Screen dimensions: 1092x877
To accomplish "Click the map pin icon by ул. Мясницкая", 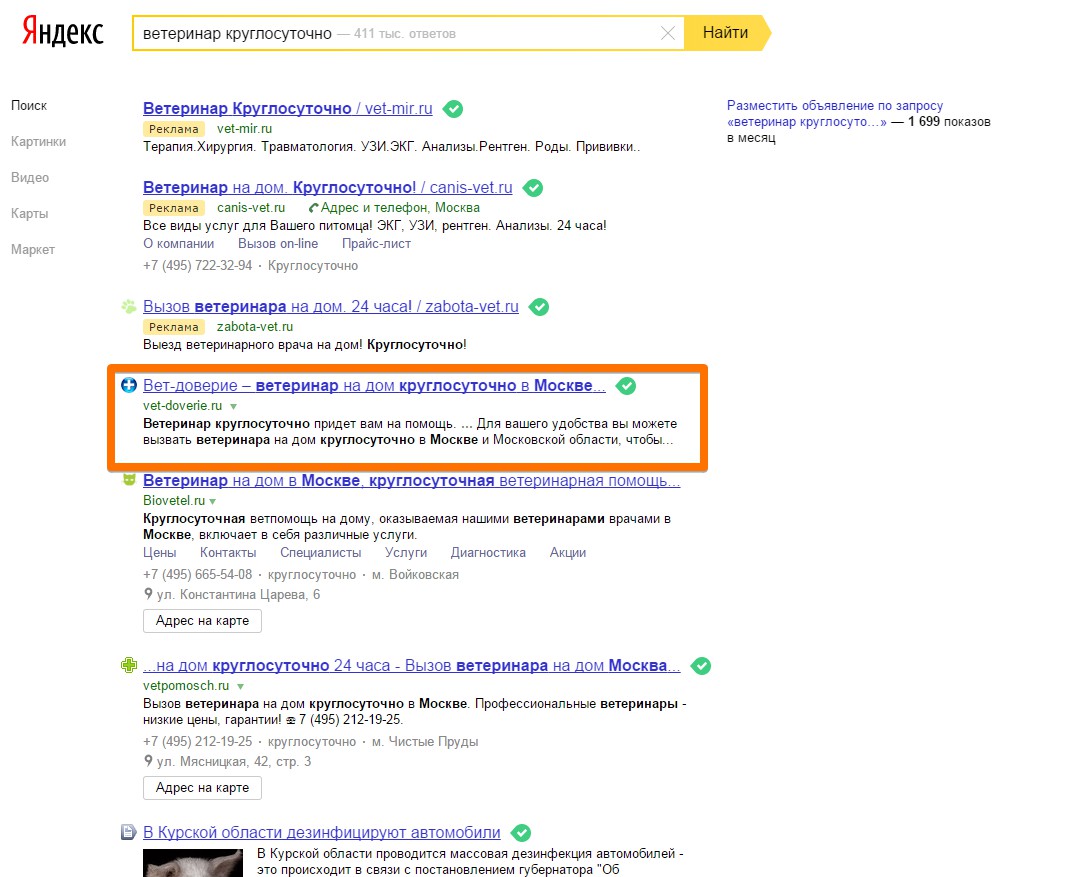I will [148, 761].
